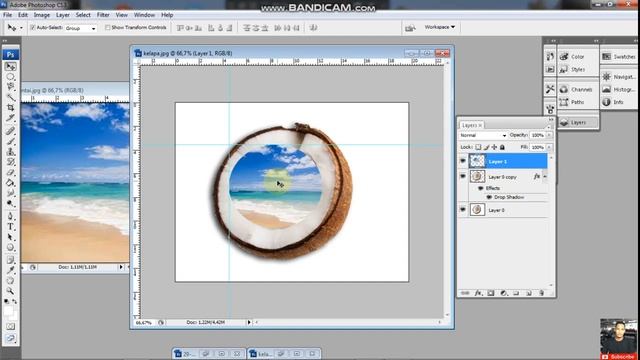
Task: Toggle Effects visibility eye
Action: click(480, 188)
